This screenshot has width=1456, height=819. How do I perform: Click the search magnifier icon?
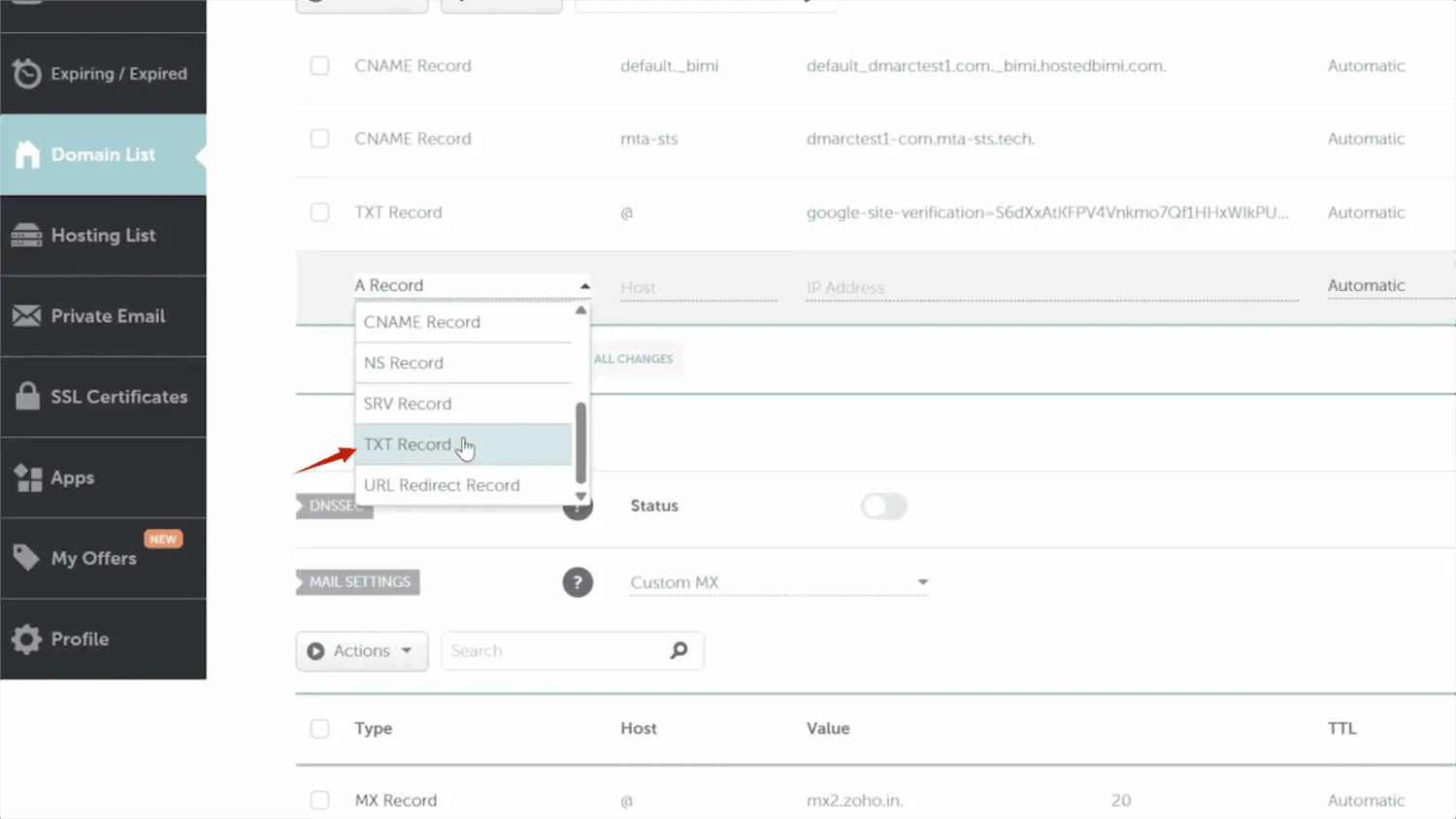click(x=678, y=650)
